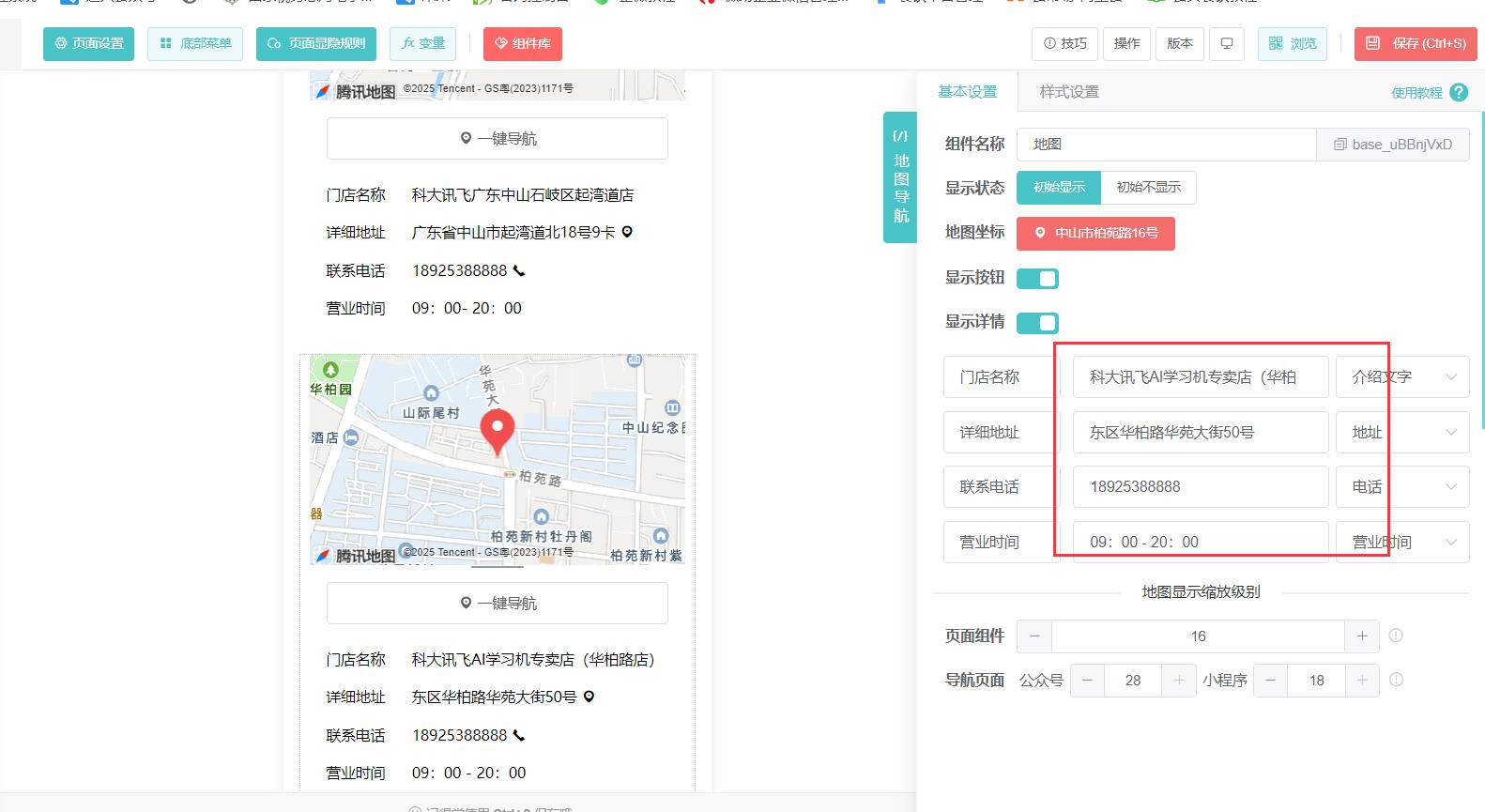Click the location pin after 广东省中山市起湾道北18号9卡

627,232
